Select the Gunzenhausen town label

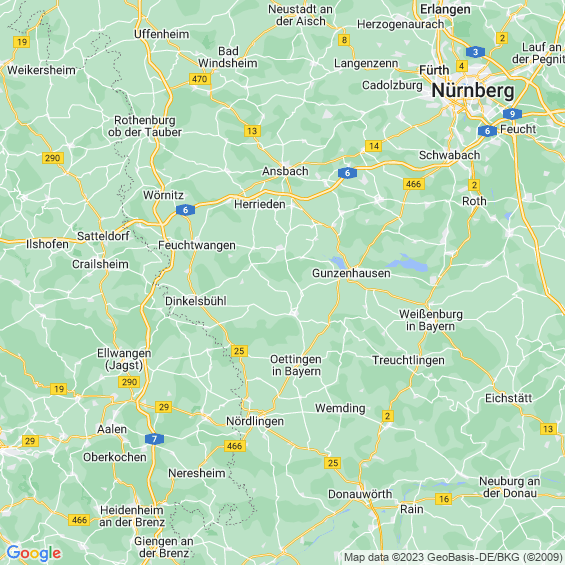coord(351,273)
